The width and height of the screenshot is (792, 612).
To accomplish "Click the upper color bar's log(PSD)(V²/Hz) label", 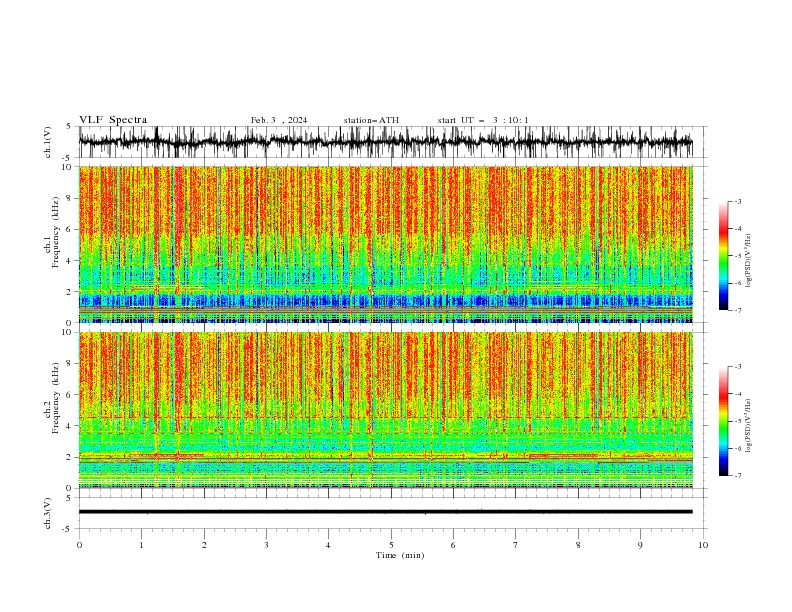I will click(749, 261).
